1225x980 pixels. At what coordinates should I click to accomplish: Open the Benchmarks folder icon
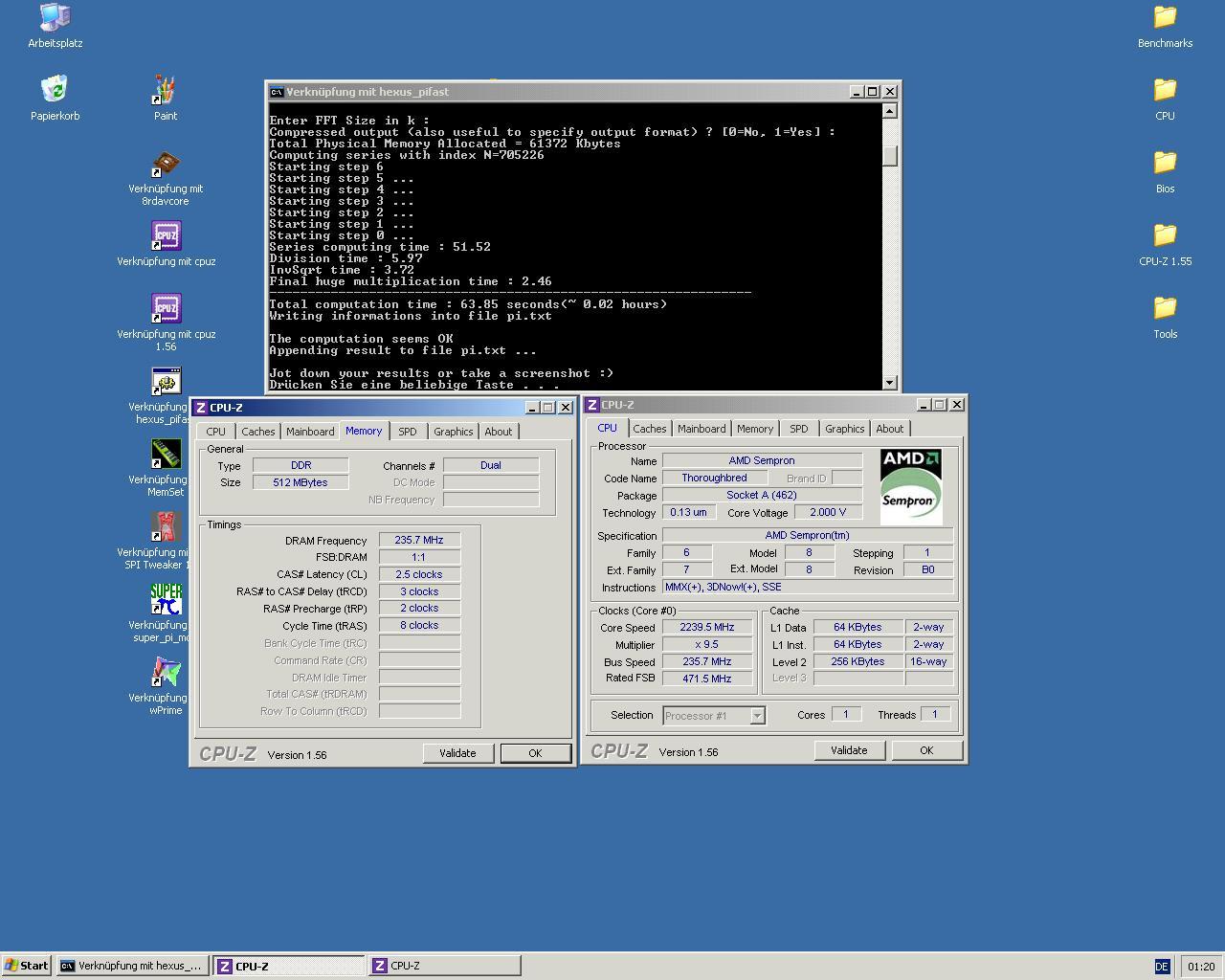pyautogui.click(x=1165, y=16)
